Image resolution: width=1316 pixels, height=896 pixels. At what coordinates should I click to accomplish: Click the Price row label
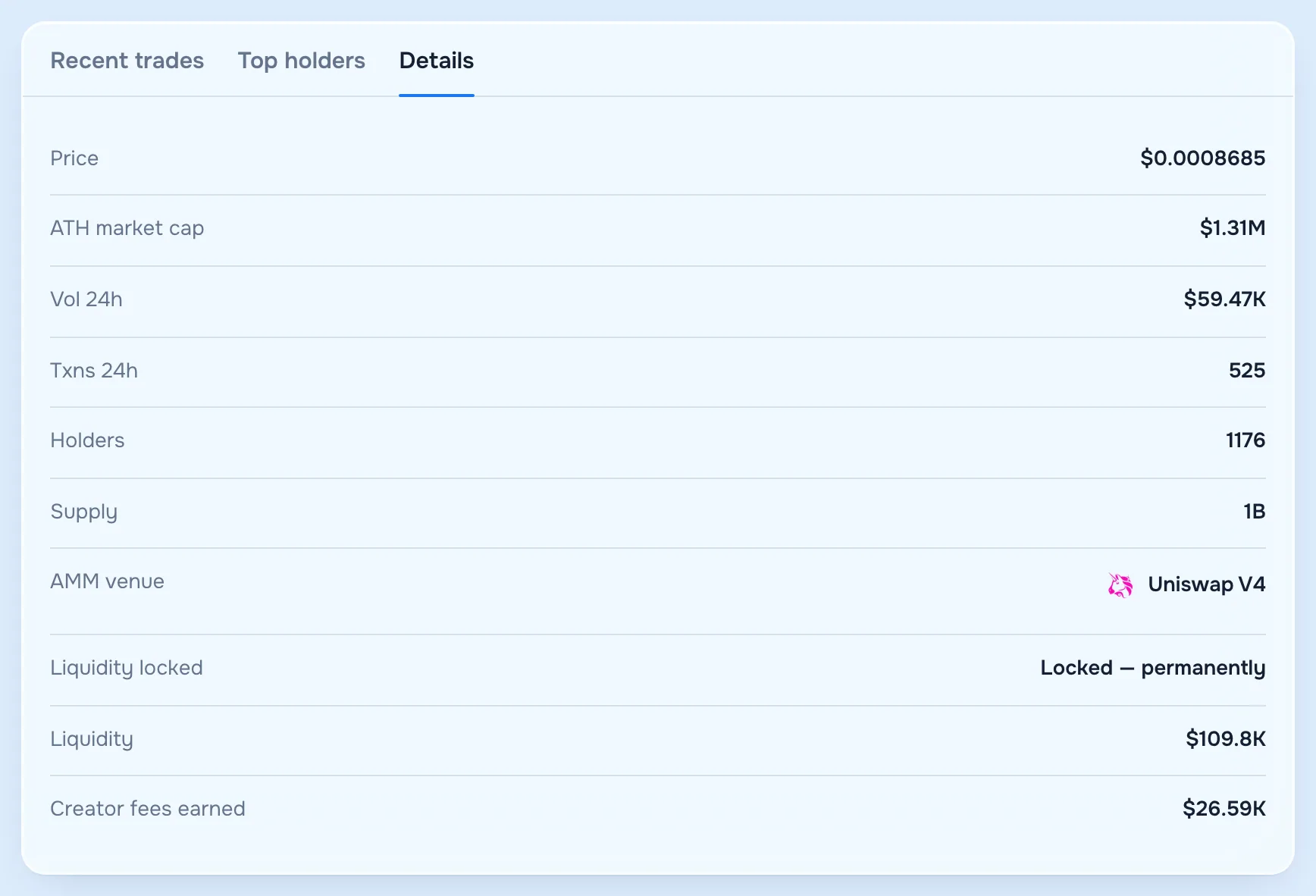tap(74, 158)
